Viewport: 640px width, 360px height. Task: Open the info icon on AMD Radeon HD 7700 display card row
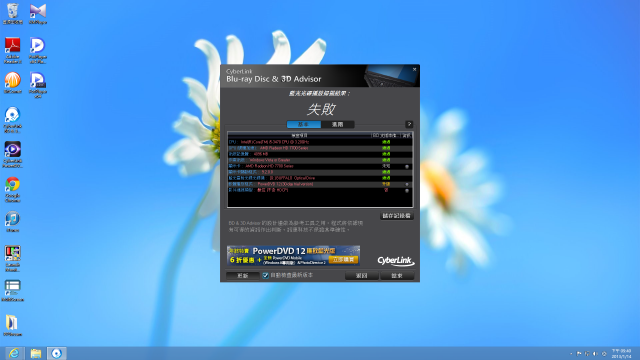(407, 167)
